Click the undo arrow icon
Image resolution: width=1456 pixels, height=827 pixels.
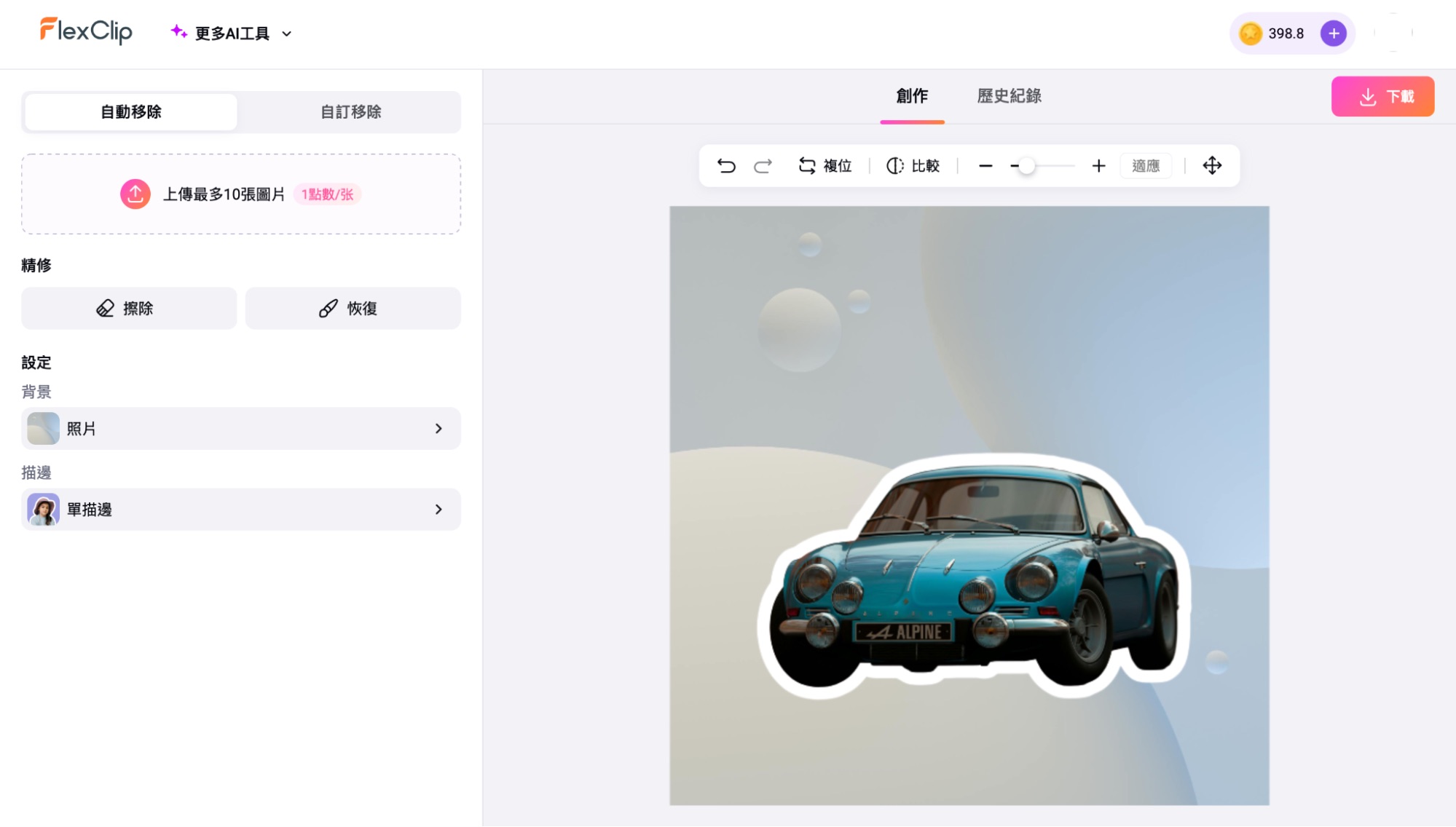(x=726, y=166)
